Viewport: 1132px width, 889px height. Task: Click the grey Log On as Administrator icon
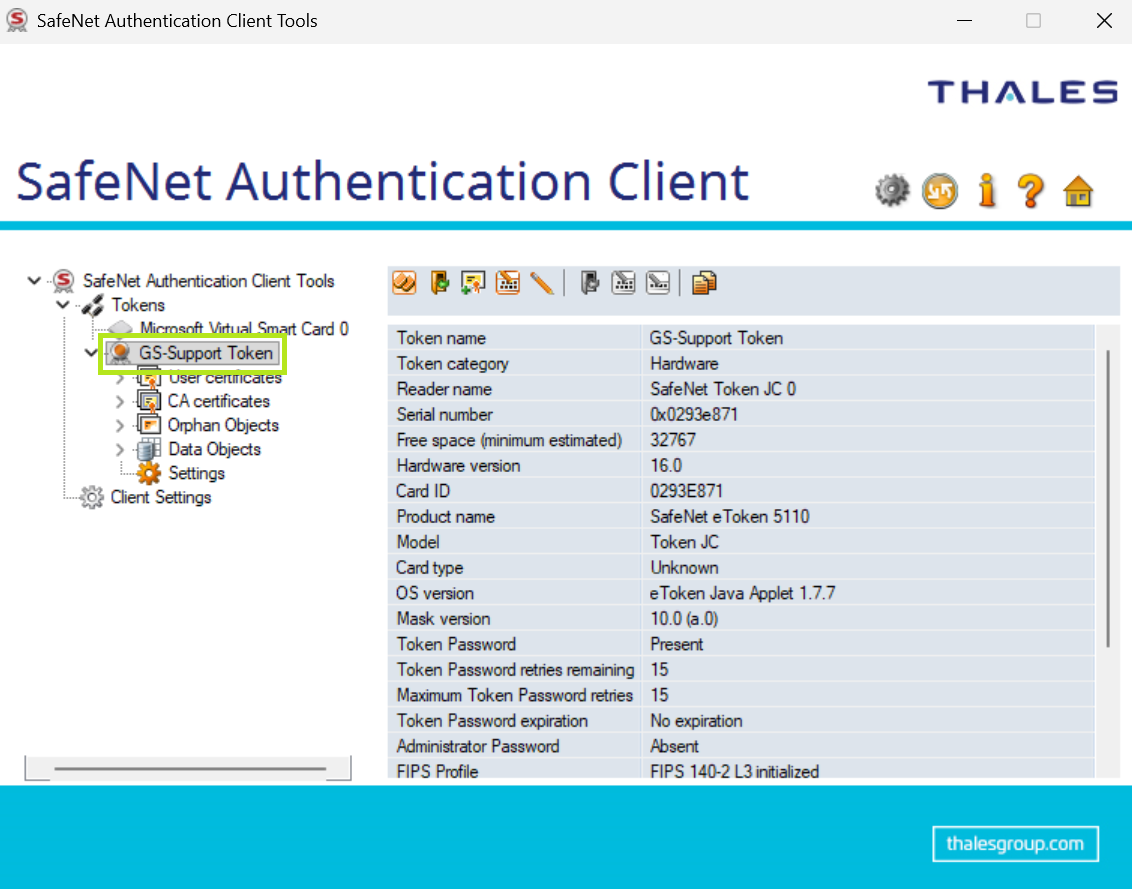click(589, 283)
